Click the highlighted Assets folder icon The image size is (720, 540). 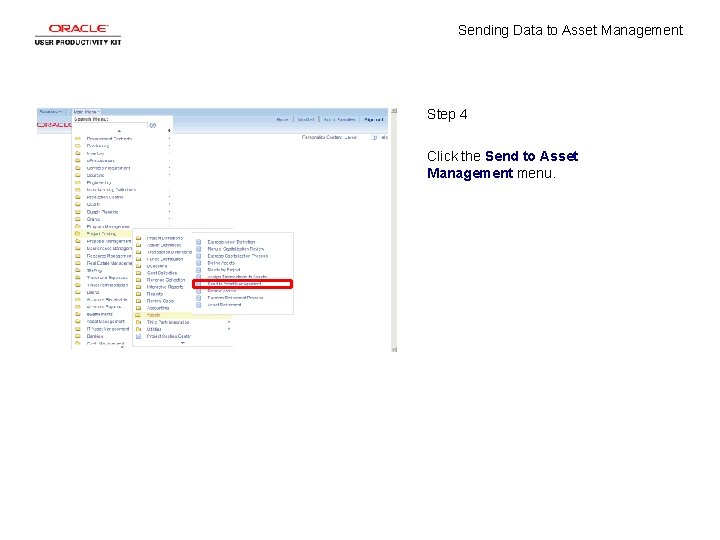(138, 315)
